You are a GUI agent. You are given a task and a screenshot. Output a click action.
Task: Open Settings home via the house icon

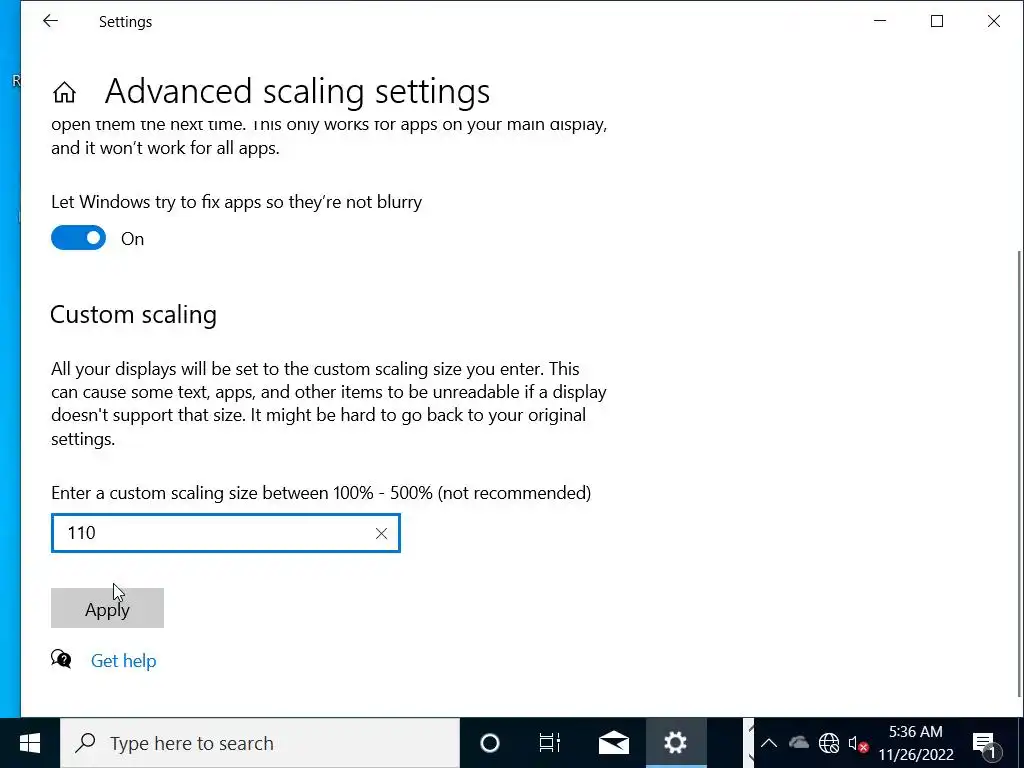[64, 92]
